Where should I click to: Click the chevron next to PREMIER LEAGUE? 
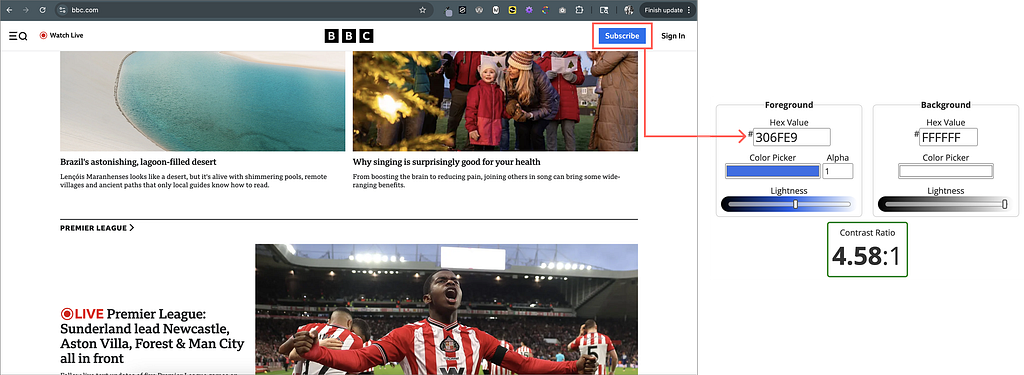pos(132,228)
